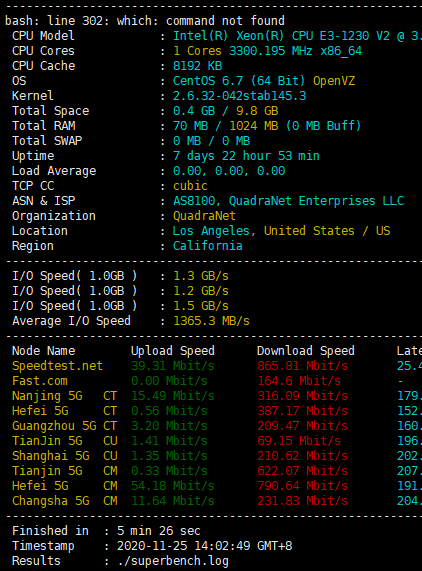422x571 pixels.
Task: Click the Upload Speed column header
Action: tap(173, 350)
